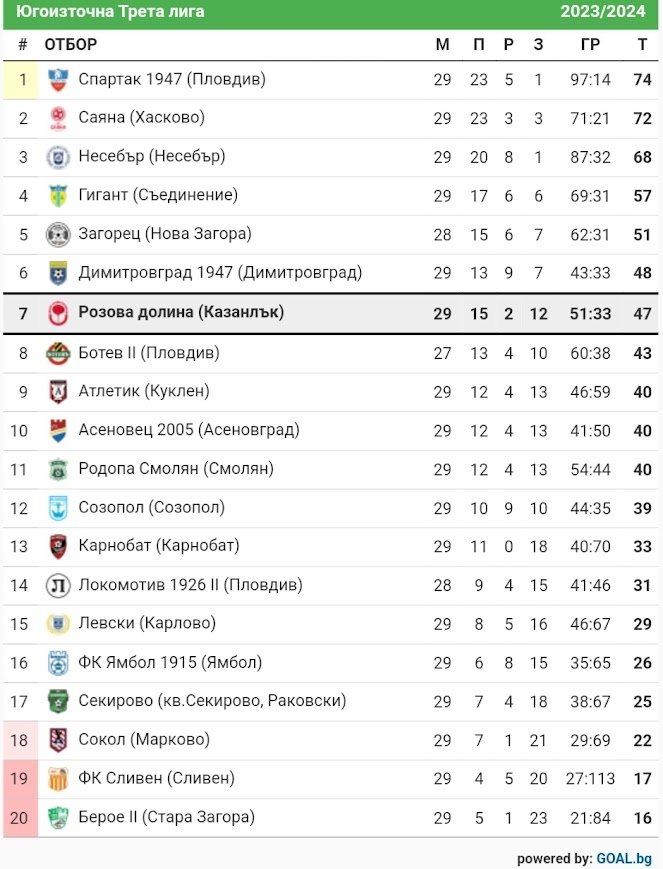Click the ФК Сливен striped crest
The height and width of the screenshot is (869, 663).
point(58,779)
